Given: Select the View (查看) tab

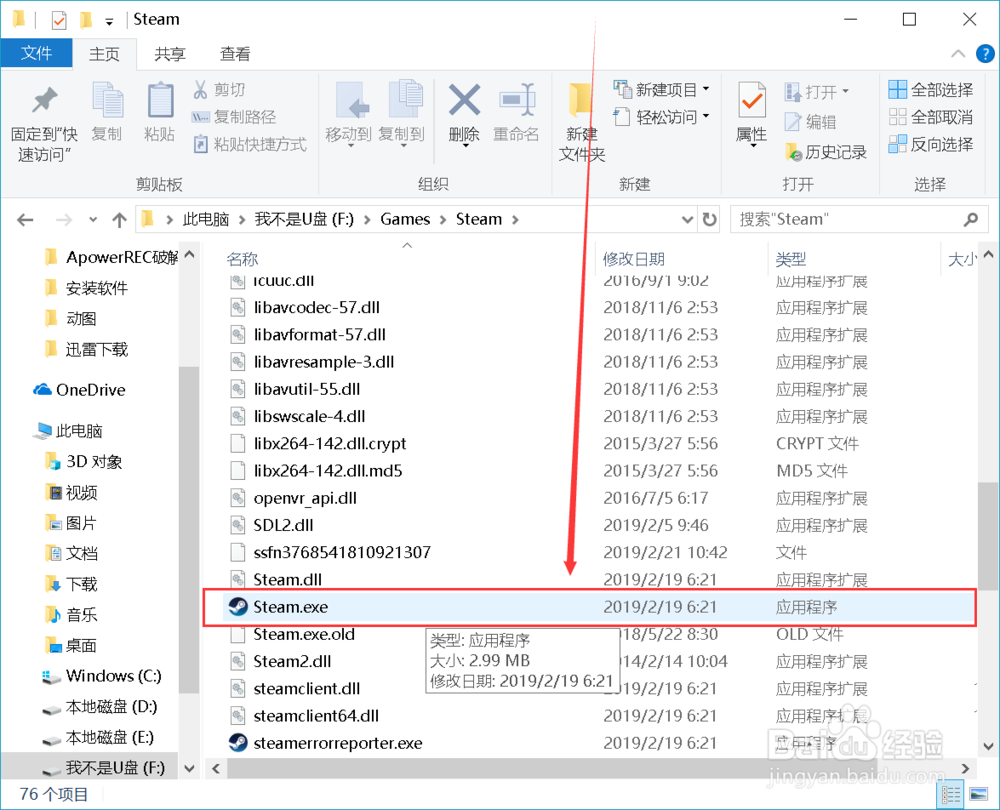Looking at the screenshot, I should pyautogui.click(x=235, y=54).
